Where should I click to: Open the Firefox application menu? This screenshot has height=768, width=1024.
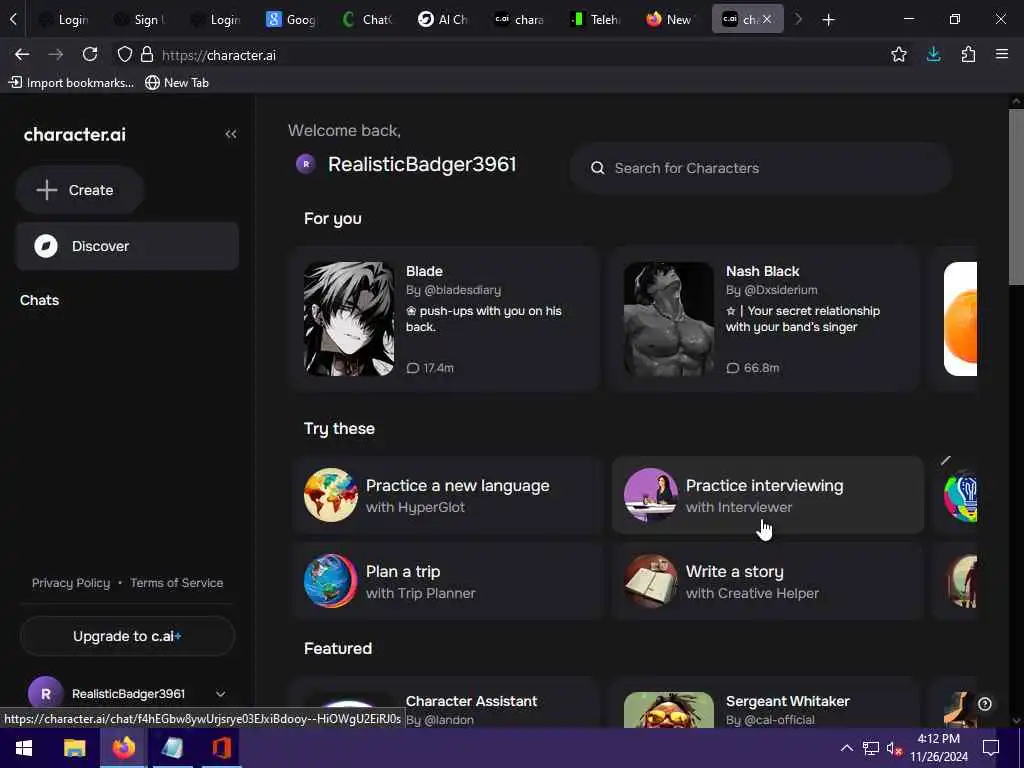pyautogui.click(x=1002, y=55)
